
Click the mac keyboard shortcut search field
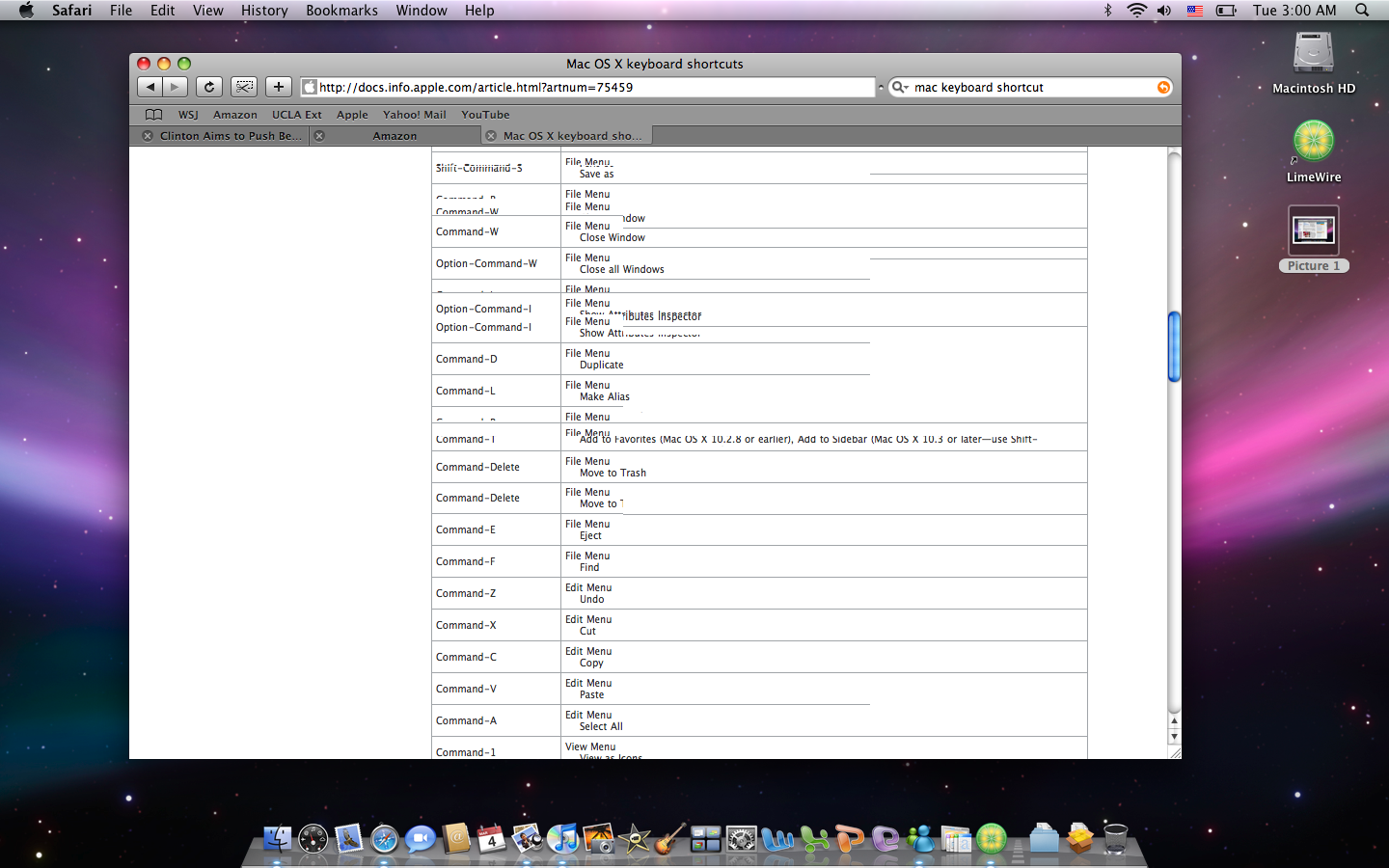tap(1032, 88)
